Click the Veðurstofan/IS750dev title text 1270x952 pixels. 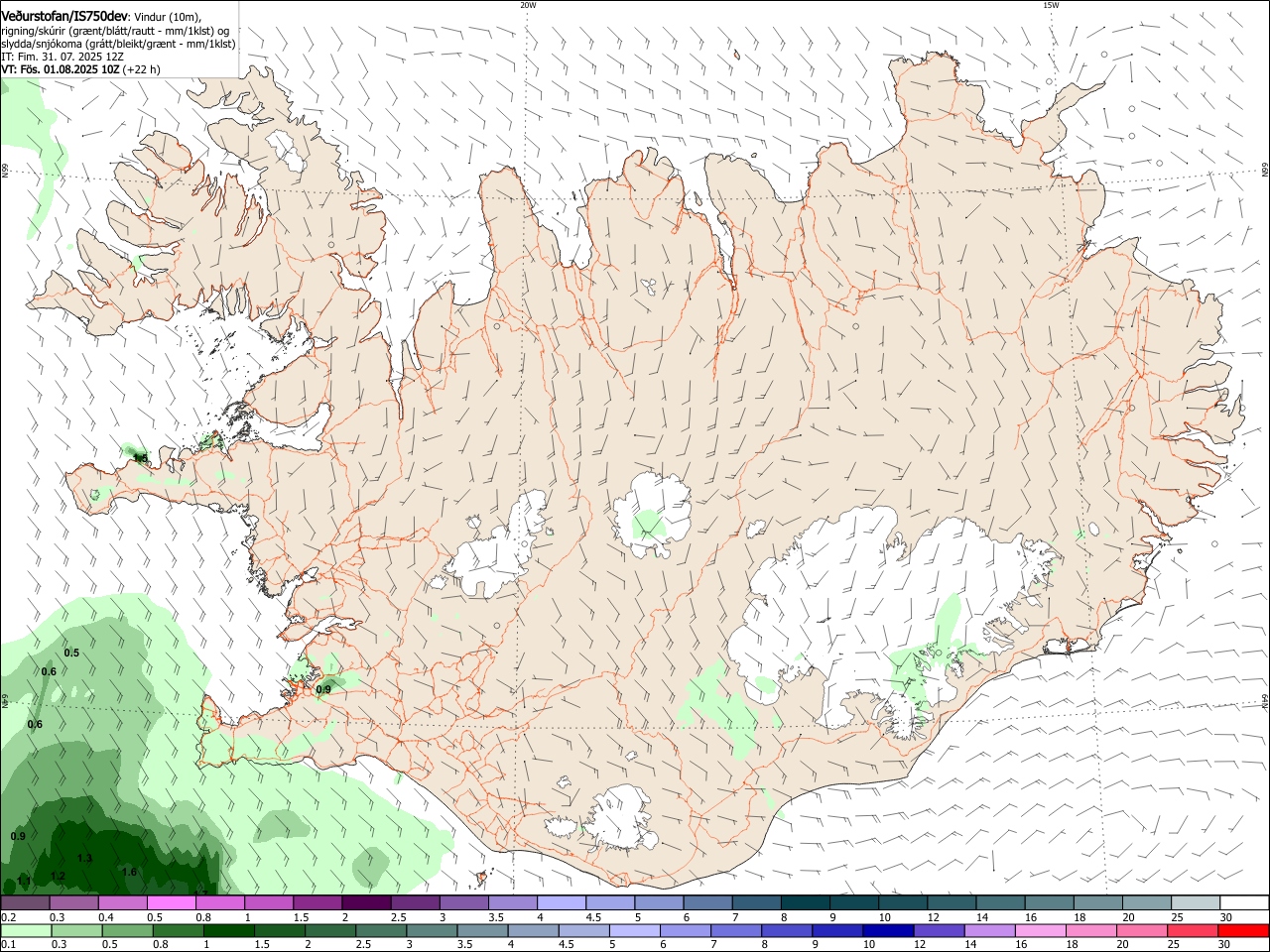point(64,16)
